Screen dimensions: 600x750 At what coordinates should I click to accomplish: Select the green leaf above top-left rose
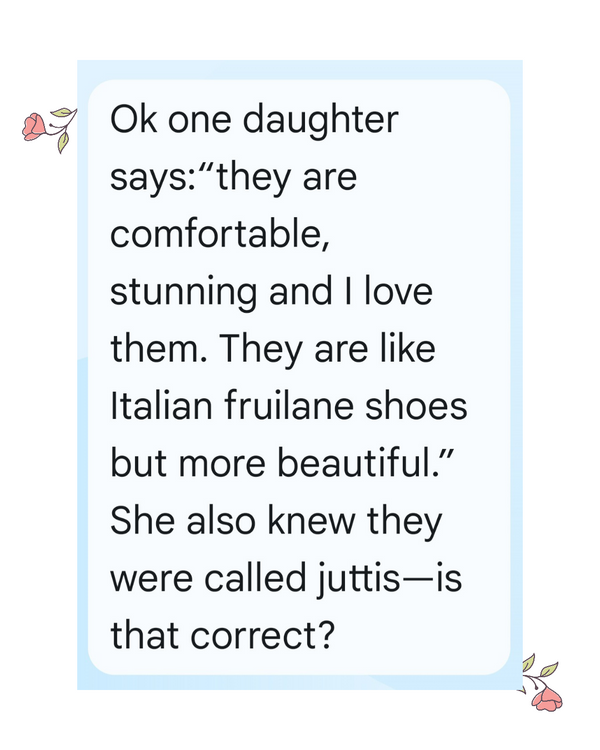pyautogui.click(x=63, y=112)
